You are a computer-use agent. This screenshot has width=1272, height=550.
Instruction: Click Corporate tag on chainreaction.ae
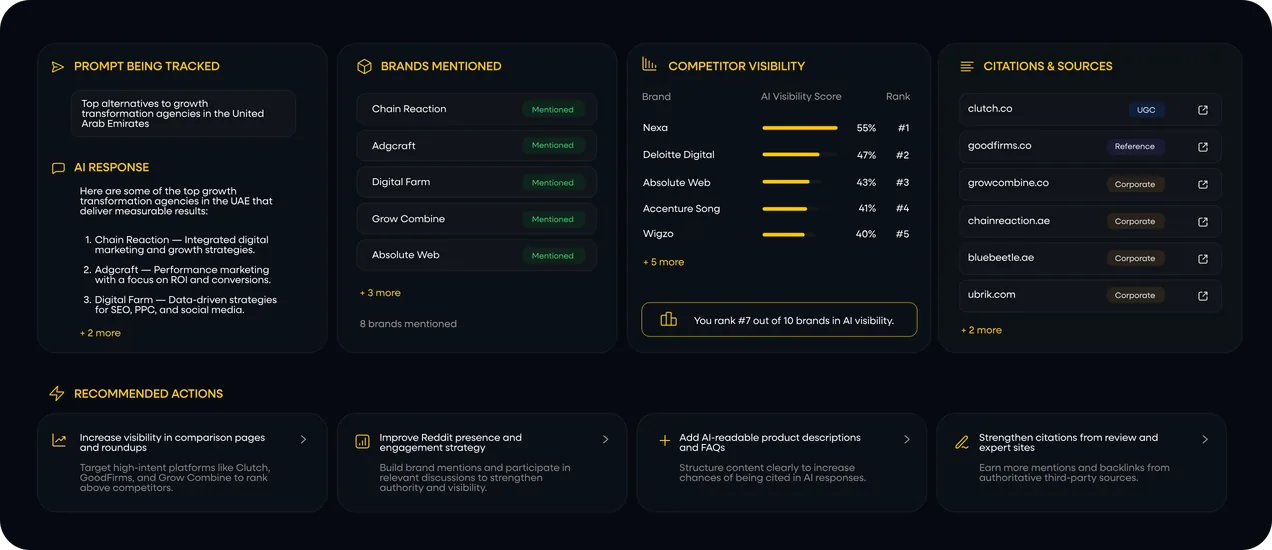pos(1135,221)
